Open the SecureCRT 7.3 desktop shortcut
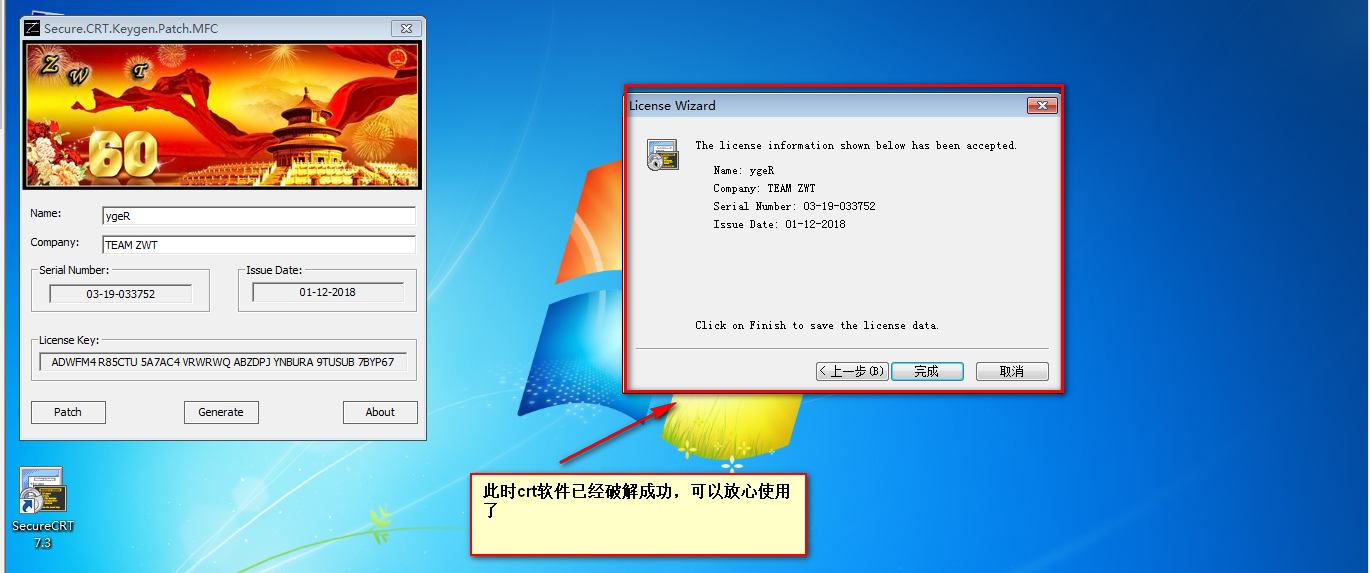This screenshot has width=1370, height=573. click(x=43, y=507)
